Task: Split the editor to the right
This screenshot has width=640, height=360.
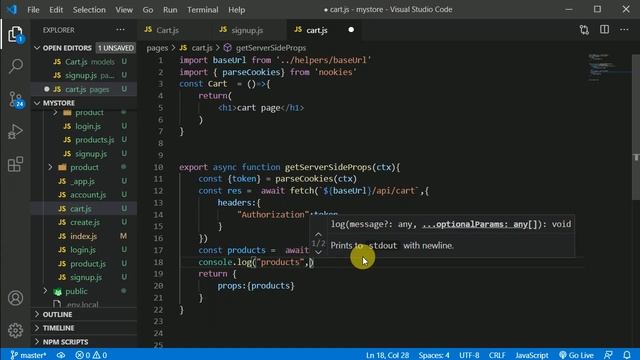Action: pos(604,30)
